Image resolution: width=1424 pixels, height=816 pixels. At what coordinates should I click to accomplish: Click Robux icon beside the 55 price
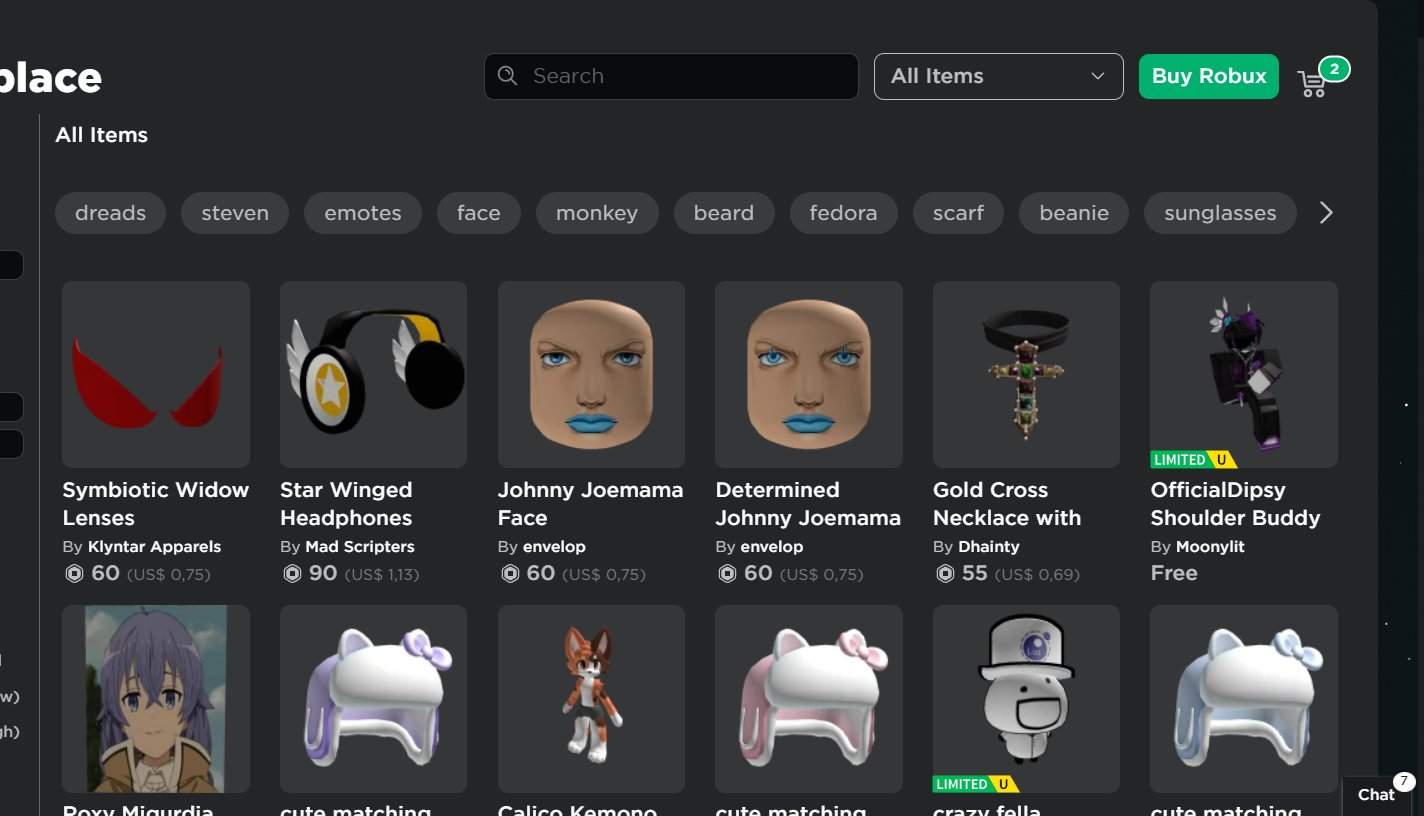tap(945, 574)
